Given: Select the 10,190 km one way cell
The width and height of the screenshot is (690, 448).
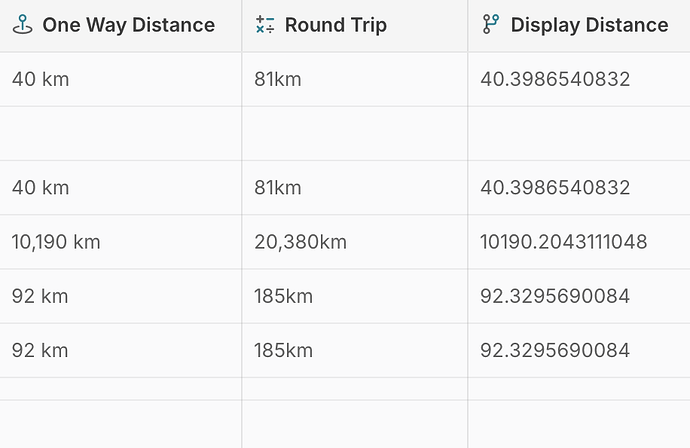Looking at the screenshot, I should click(121, 242).
